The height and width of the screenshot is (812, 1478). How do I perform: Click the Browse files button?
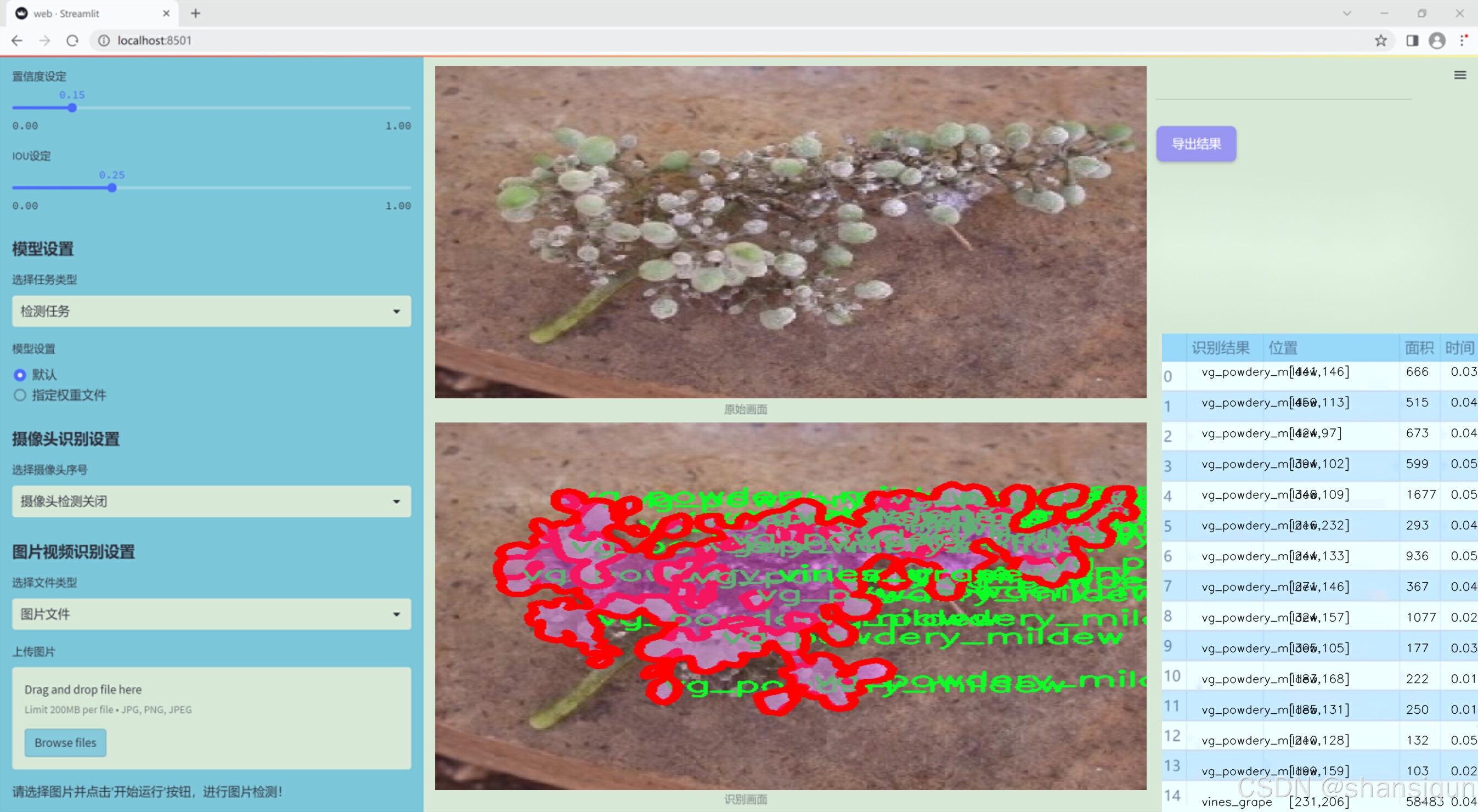(x=65, y=742)
